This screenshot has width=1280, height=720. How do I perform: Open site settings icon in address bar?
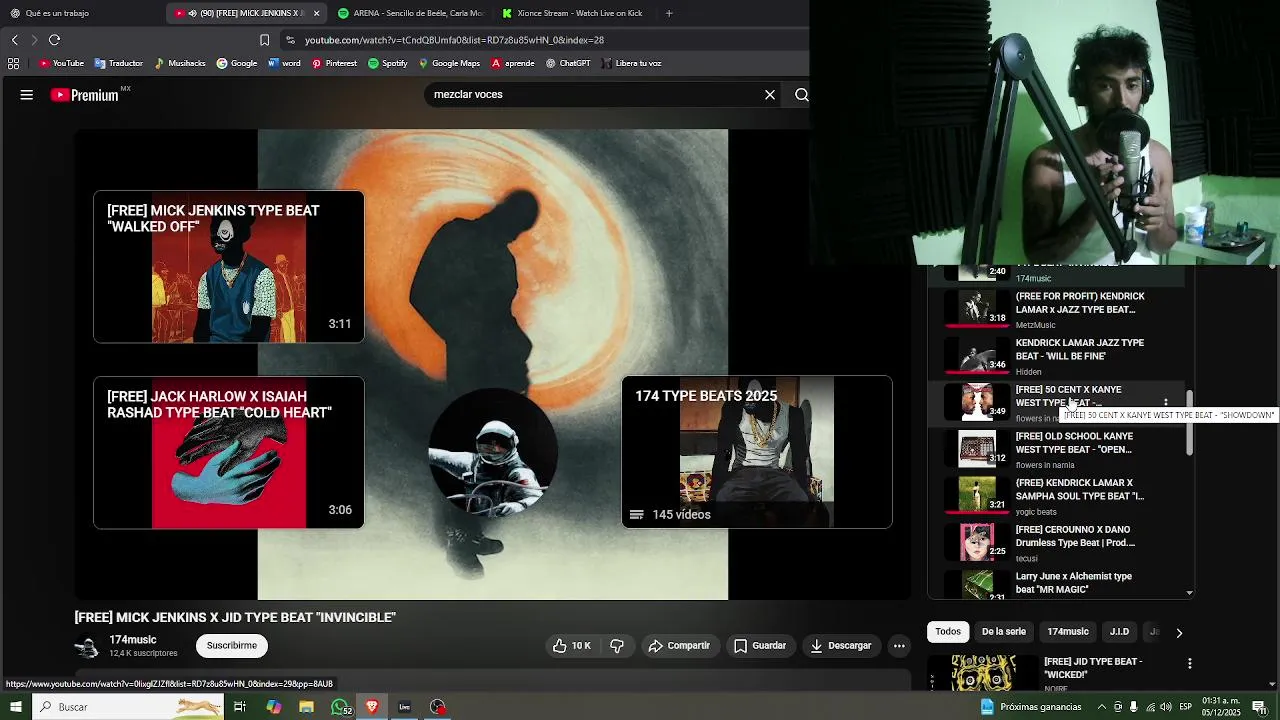tap(290, 40)
